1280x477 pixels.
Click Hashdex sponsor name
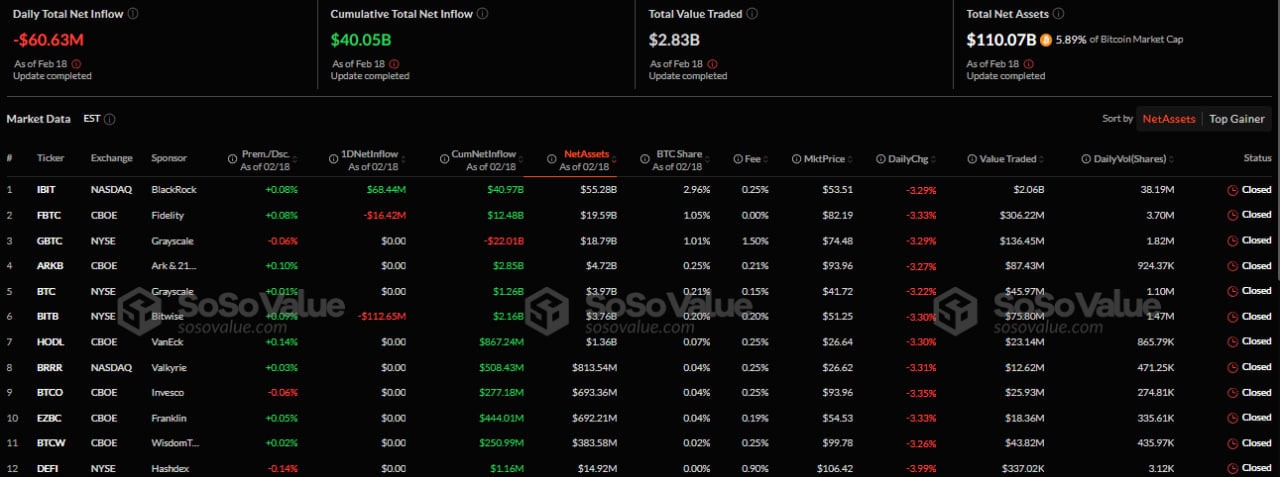coord(171,467)
